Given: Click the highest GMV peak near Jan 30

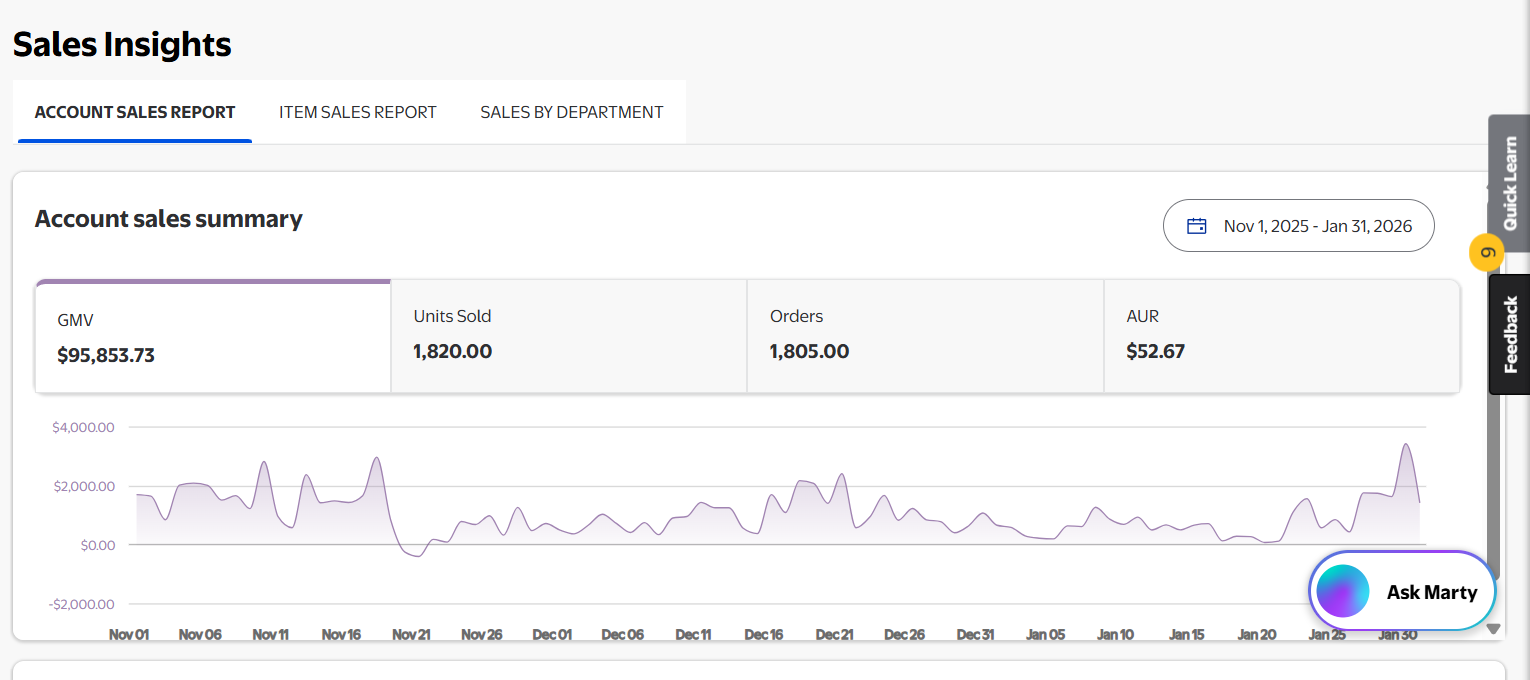Looking at the screenshot, I should click(x=1406, y=445).
